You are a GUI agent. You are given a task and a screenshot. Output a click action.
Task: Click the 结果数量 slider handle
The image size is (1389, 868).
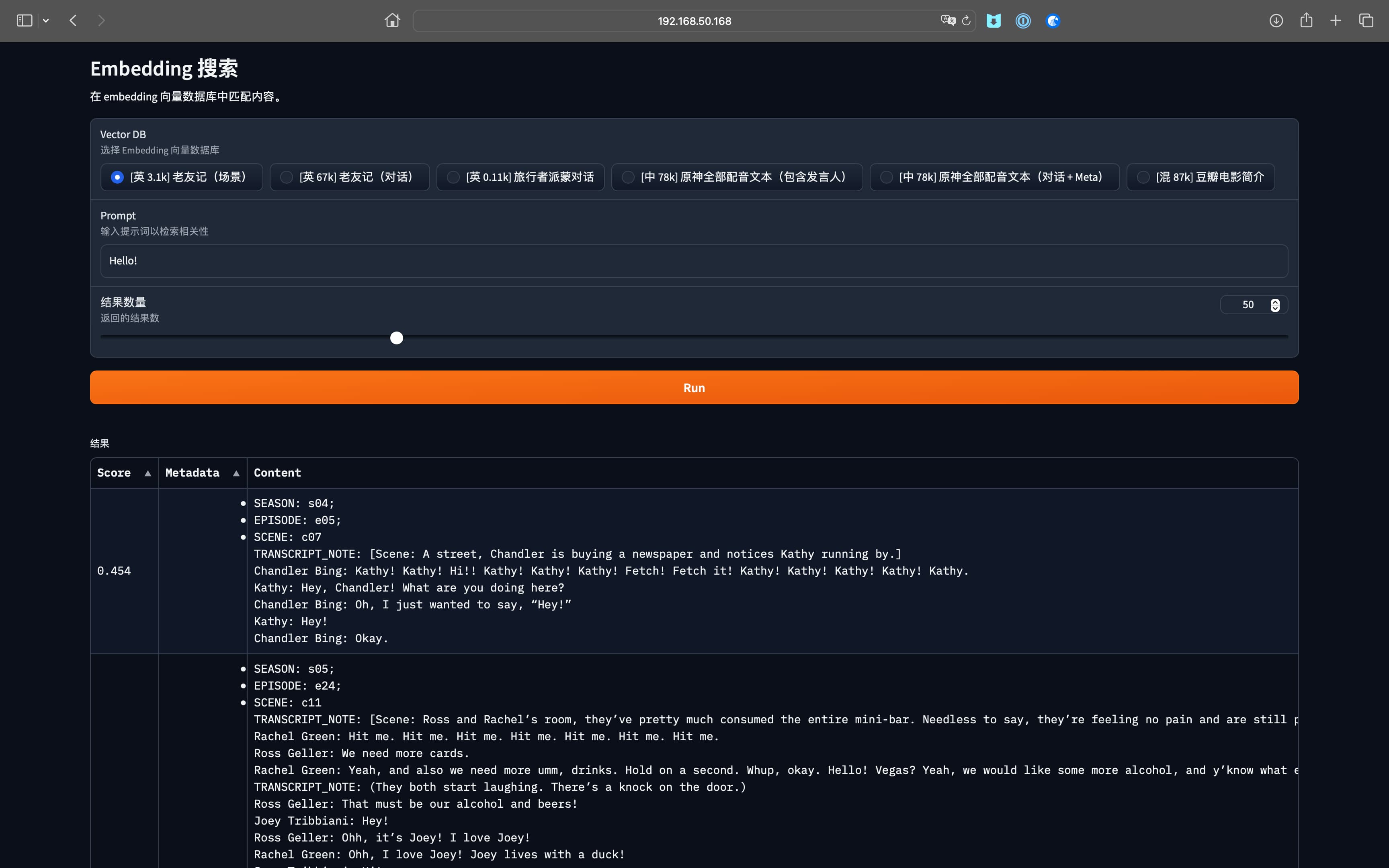tap(397, 338)
